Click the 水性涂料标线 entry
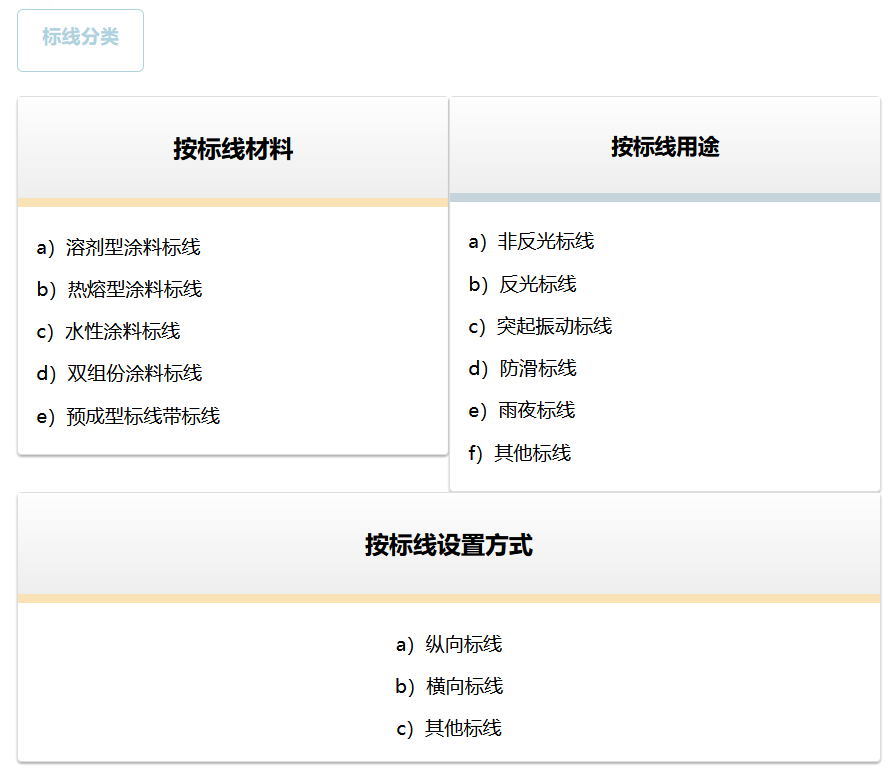Viewport: 888px width, 774px height. coord(123,331)
